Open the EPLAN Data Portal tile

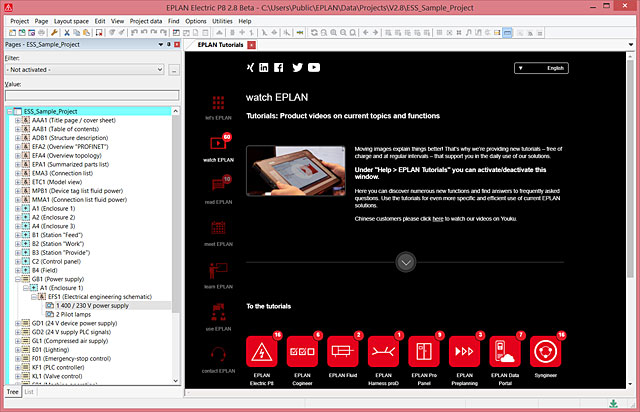coord(509,352)
